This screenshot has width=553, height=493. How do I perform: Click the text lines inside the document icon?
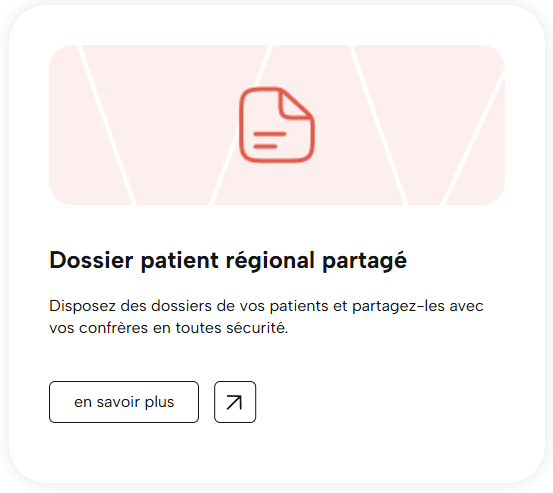coord(269,140)
